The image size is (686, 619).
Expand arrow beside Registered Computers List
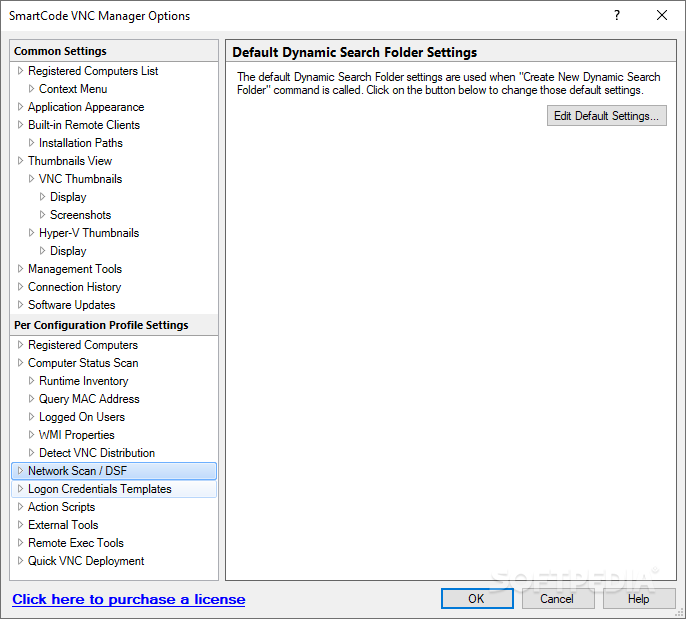pyautogui.click(x=20, y=70)
